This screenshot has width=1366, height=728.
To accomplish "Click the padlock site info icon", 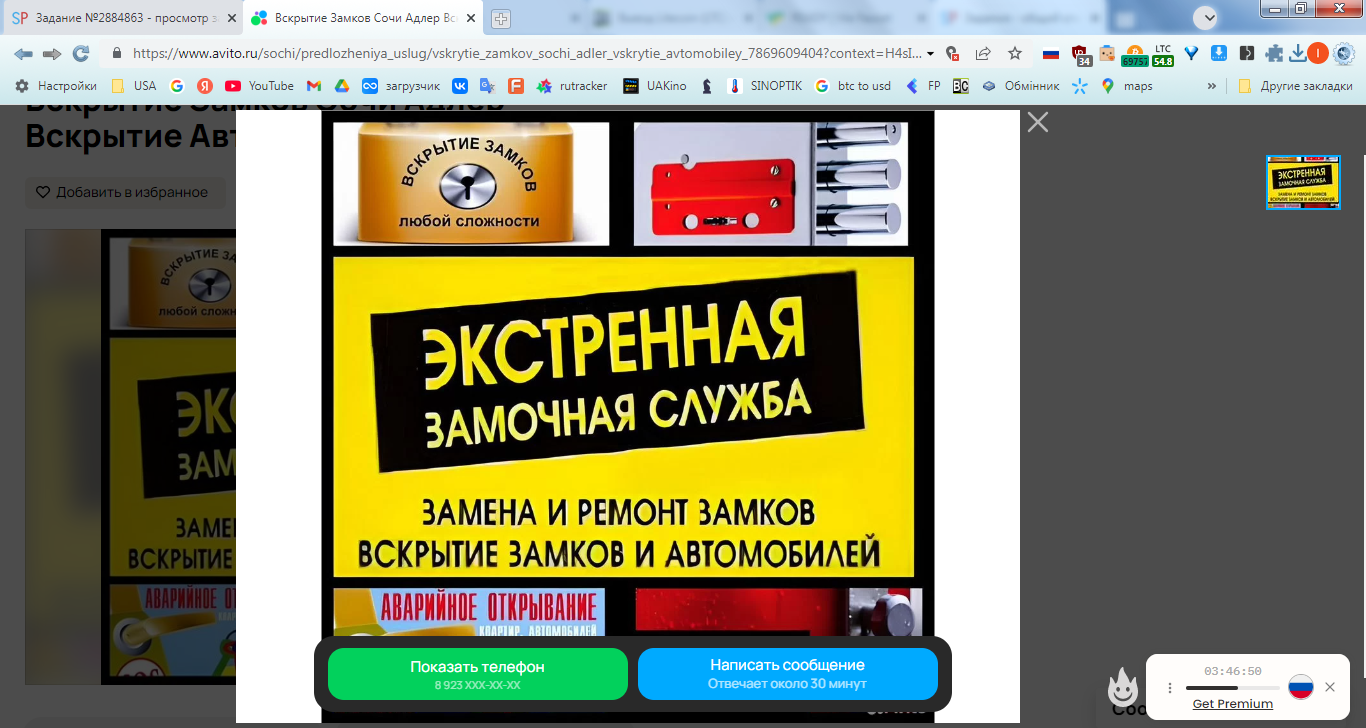I will [117, 53].
